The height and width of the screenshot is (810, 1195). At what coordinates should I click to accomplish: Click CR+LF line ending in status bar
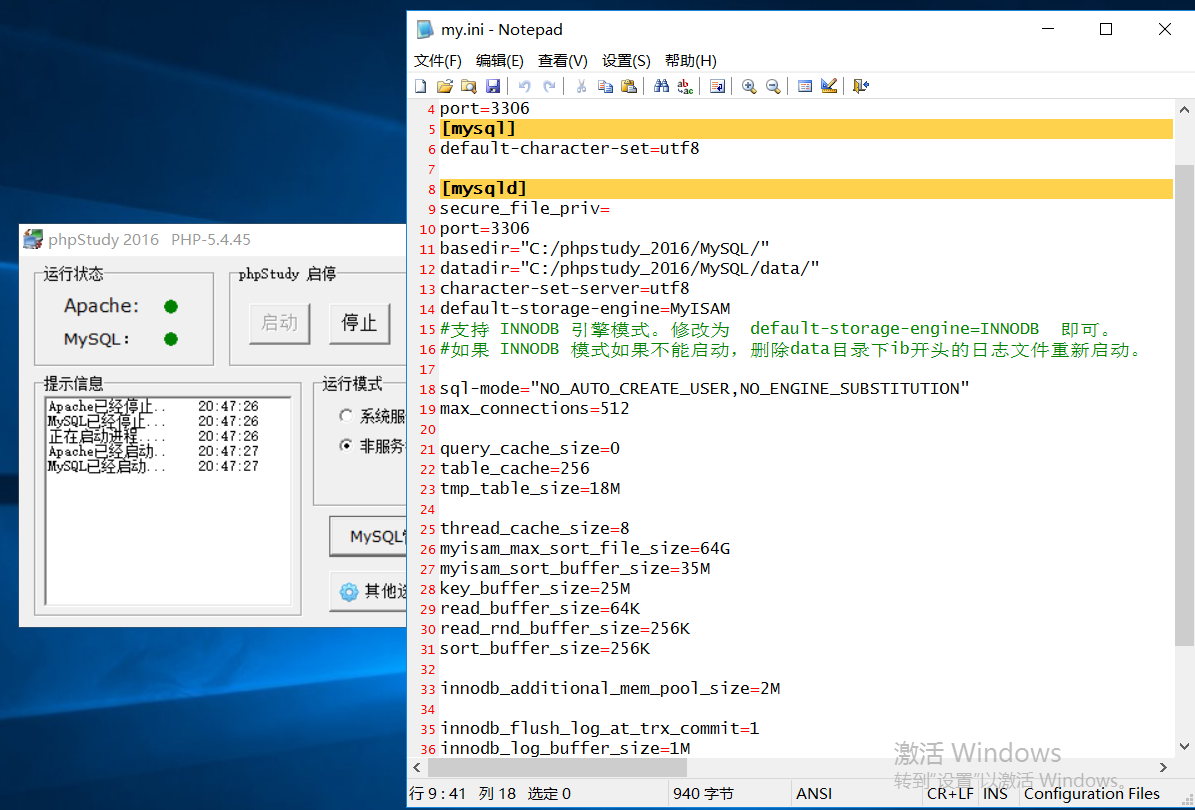click(x=950, y=794)
